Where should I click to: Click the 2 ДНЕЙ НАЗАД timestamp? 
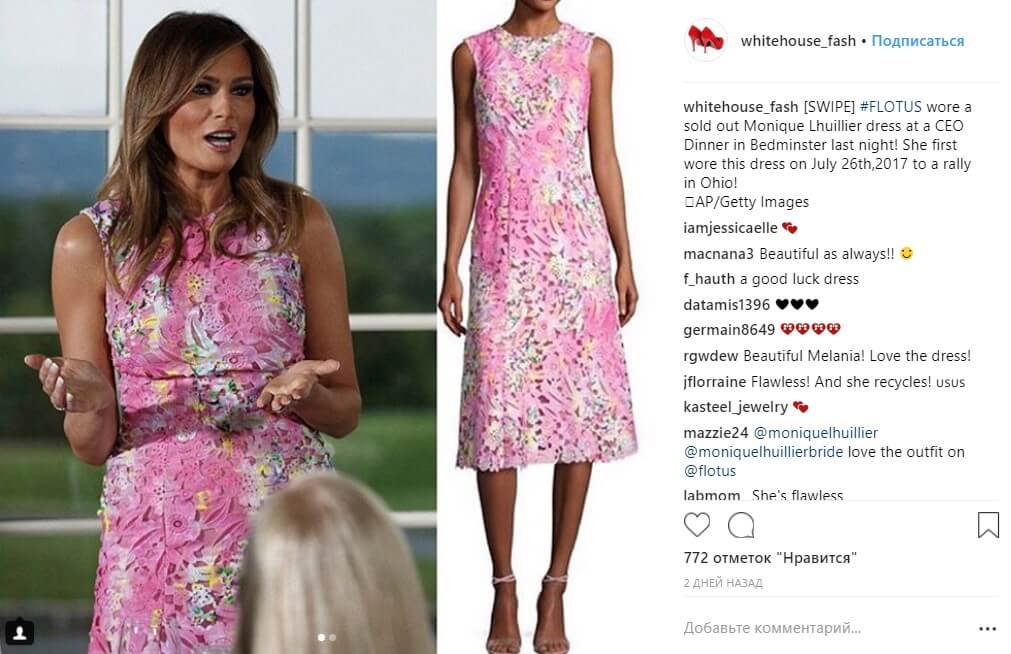point(723,583)
